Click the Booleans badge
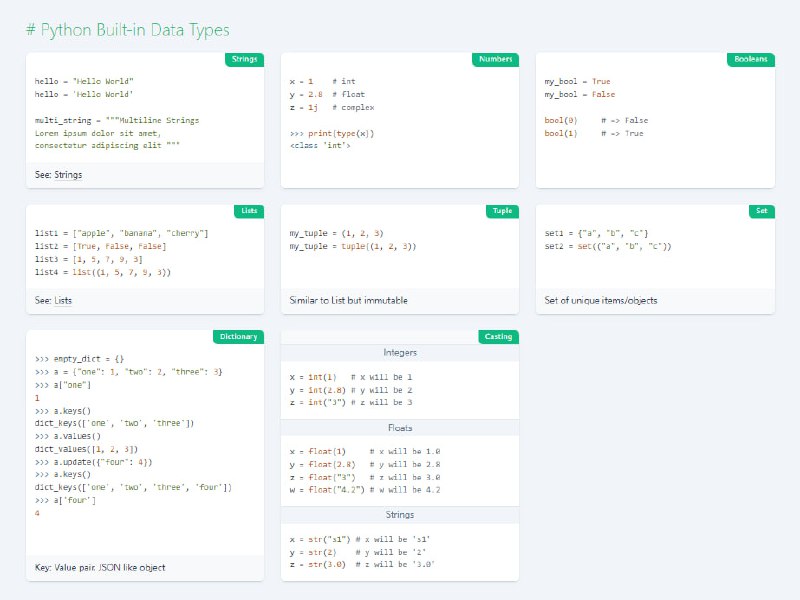Screen dimensions: 800x600 click(751, 59)
